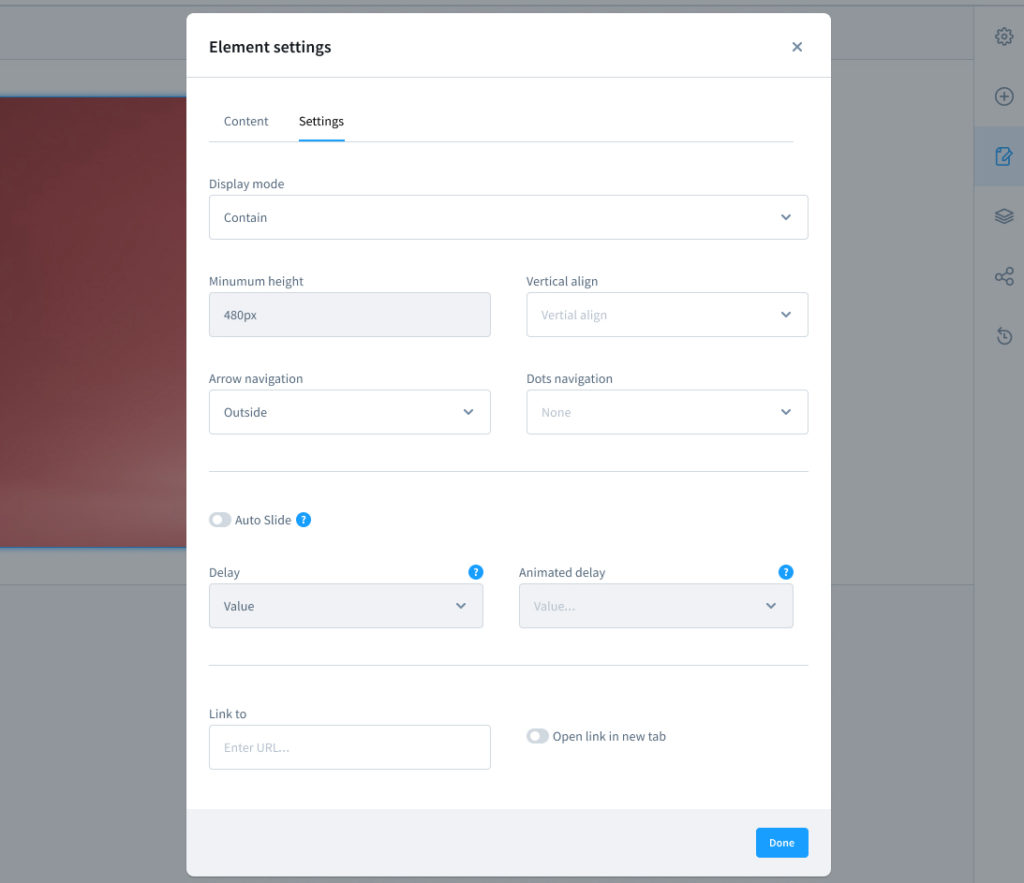Expand the Vertical align dropdown
The height and width of the screenshot is (883, 1024).
coord(667,314)
